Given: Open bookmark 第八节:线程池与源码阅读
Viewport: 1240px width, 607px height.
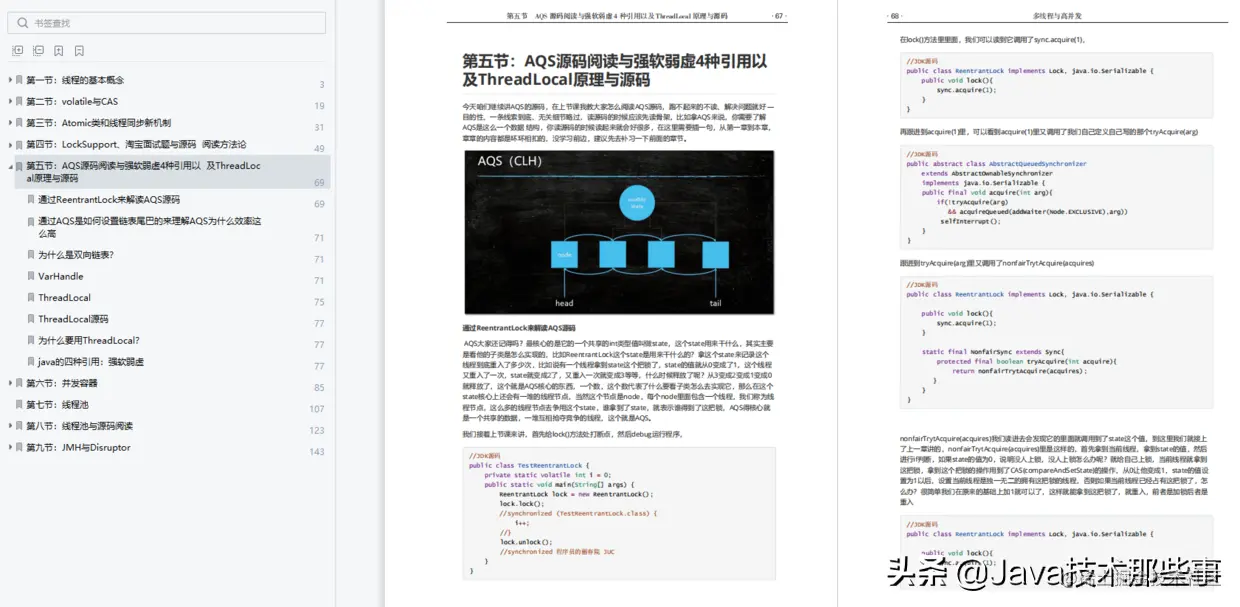Looking at the screenshot, I should pyautogui.click(x=79, y=426).
